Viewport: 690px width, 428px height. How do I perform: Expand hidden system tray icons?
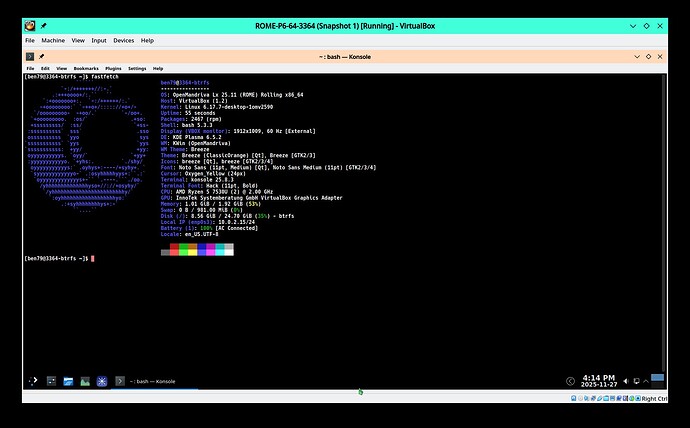tap(646, 381)
